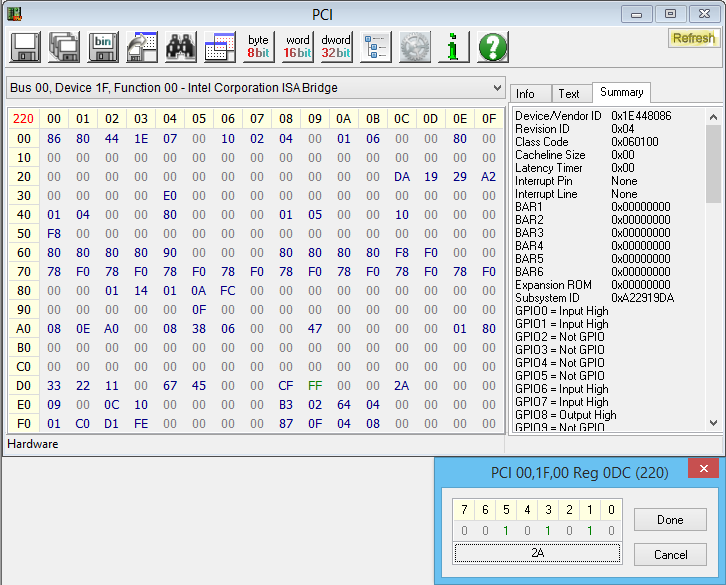
Task: Click the overlapping tables compare icon
Action: 219,47
